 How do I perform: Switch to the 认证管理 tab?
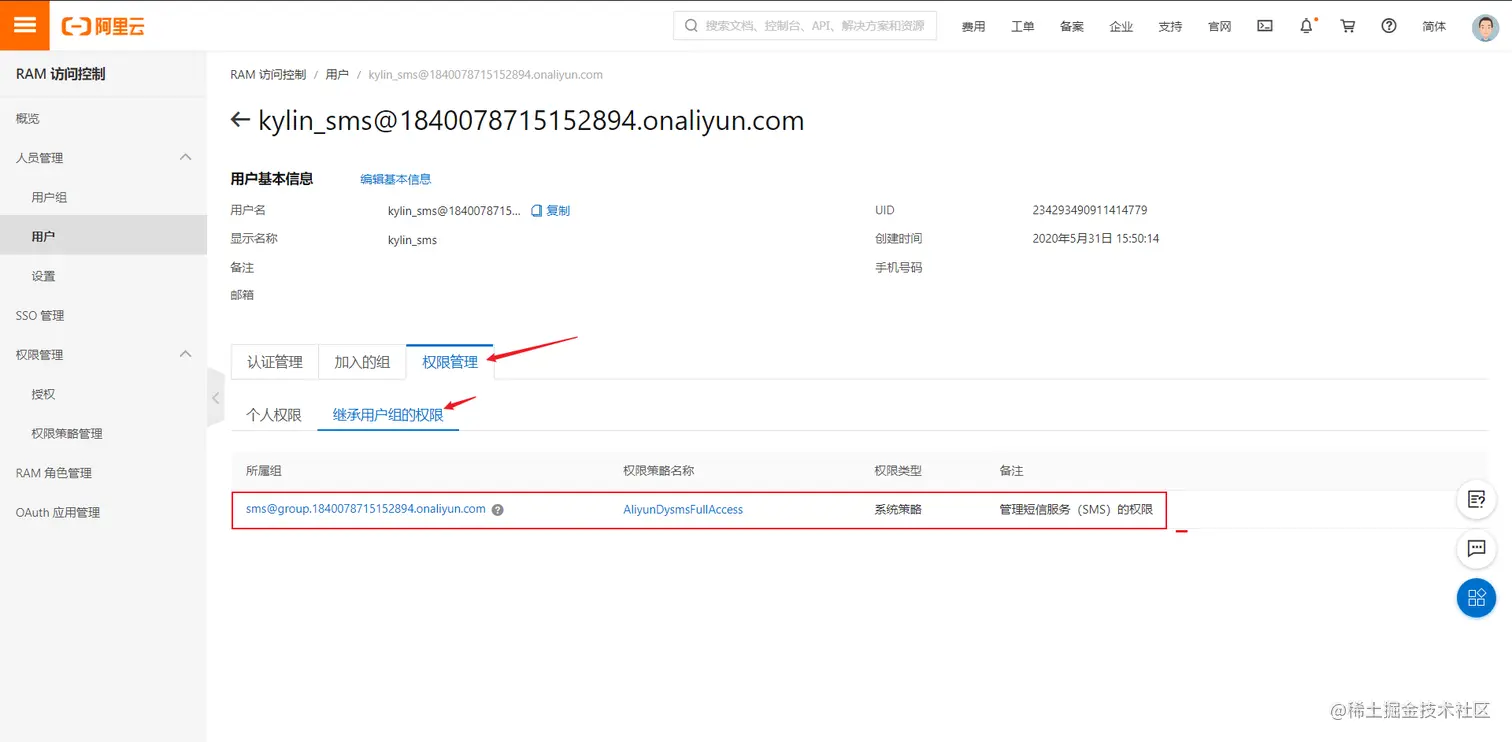275,362
